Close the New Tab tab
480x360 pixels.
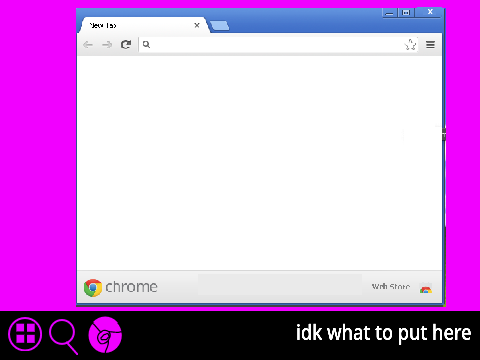point(197,25)
